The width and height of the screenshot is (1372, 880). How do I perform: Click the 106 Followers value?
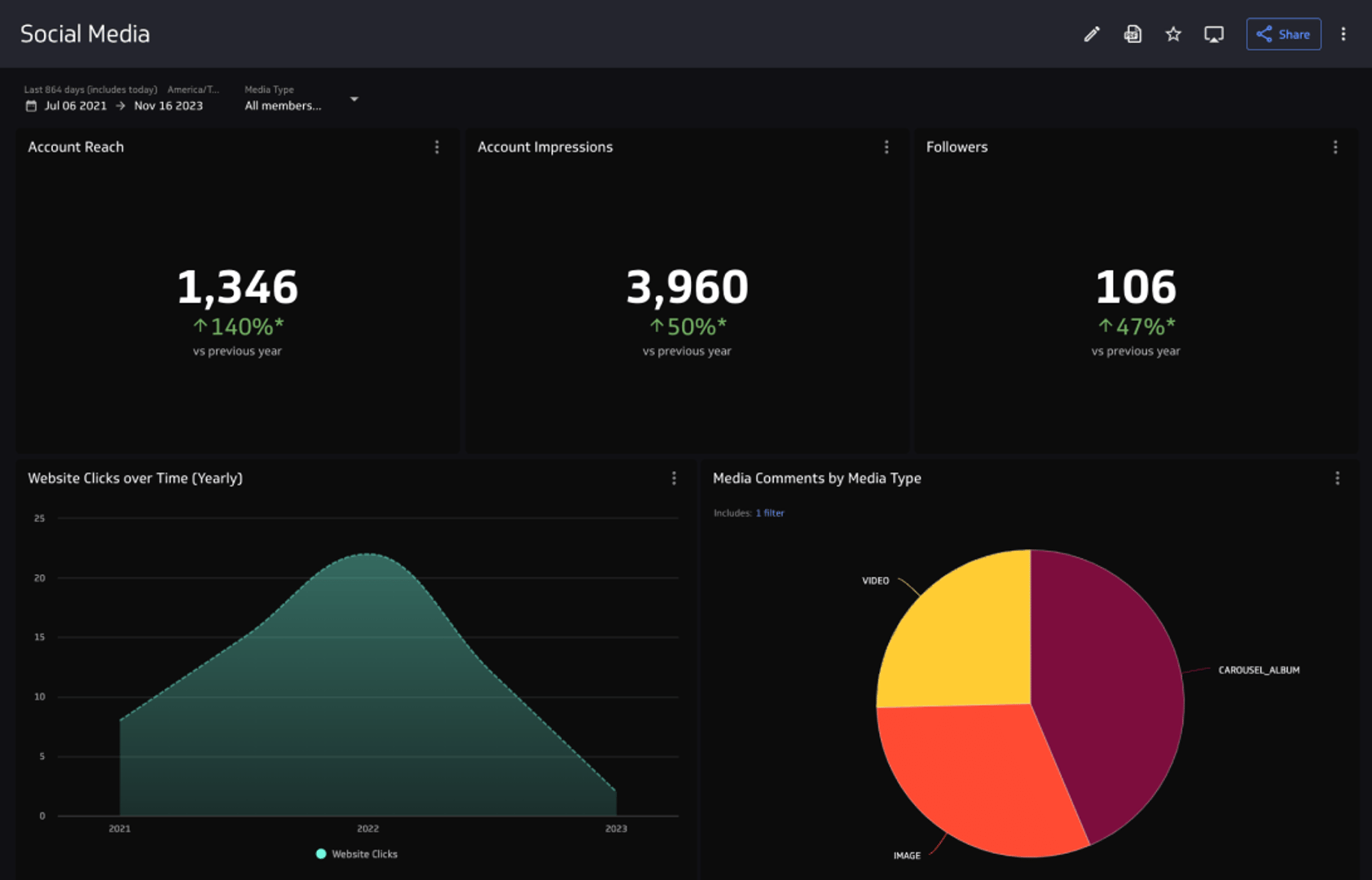[1136, 287]
